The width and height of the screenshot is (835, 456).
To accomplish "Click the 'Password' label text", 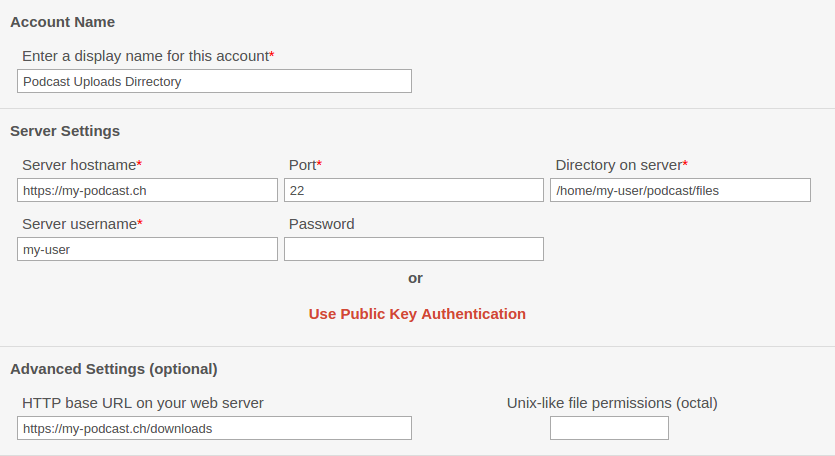I will (x=322, y=224).
